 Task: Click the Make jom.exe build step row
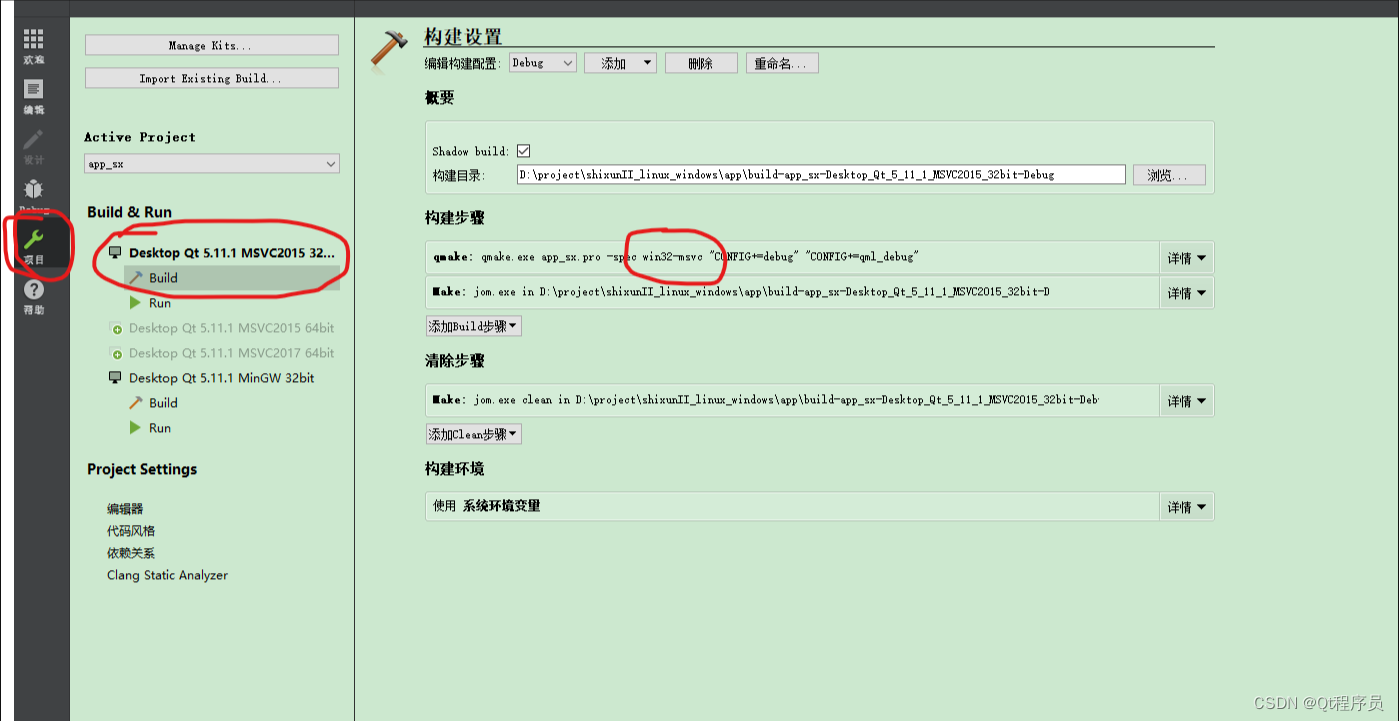pos(792,293)
